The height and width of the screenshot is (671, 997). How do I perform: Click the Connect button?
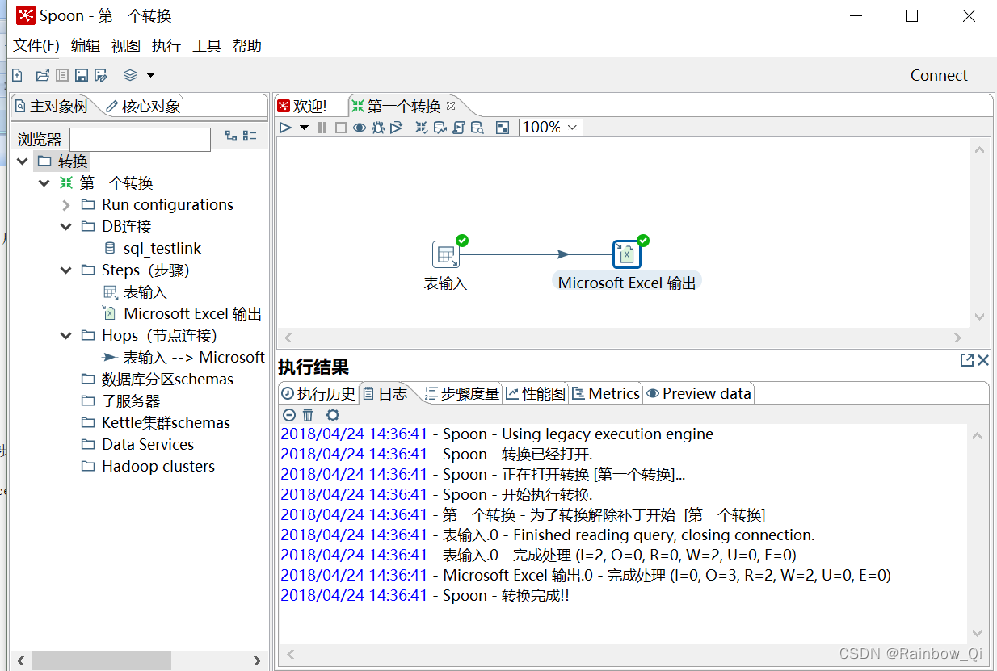pos(939,75)
